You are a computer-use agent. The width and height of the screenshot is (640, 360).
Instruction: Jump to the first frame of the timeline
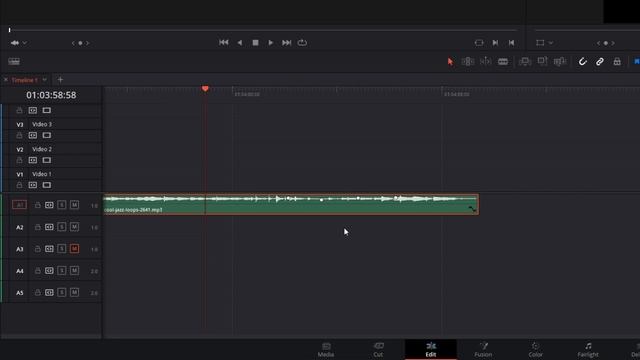223,42
